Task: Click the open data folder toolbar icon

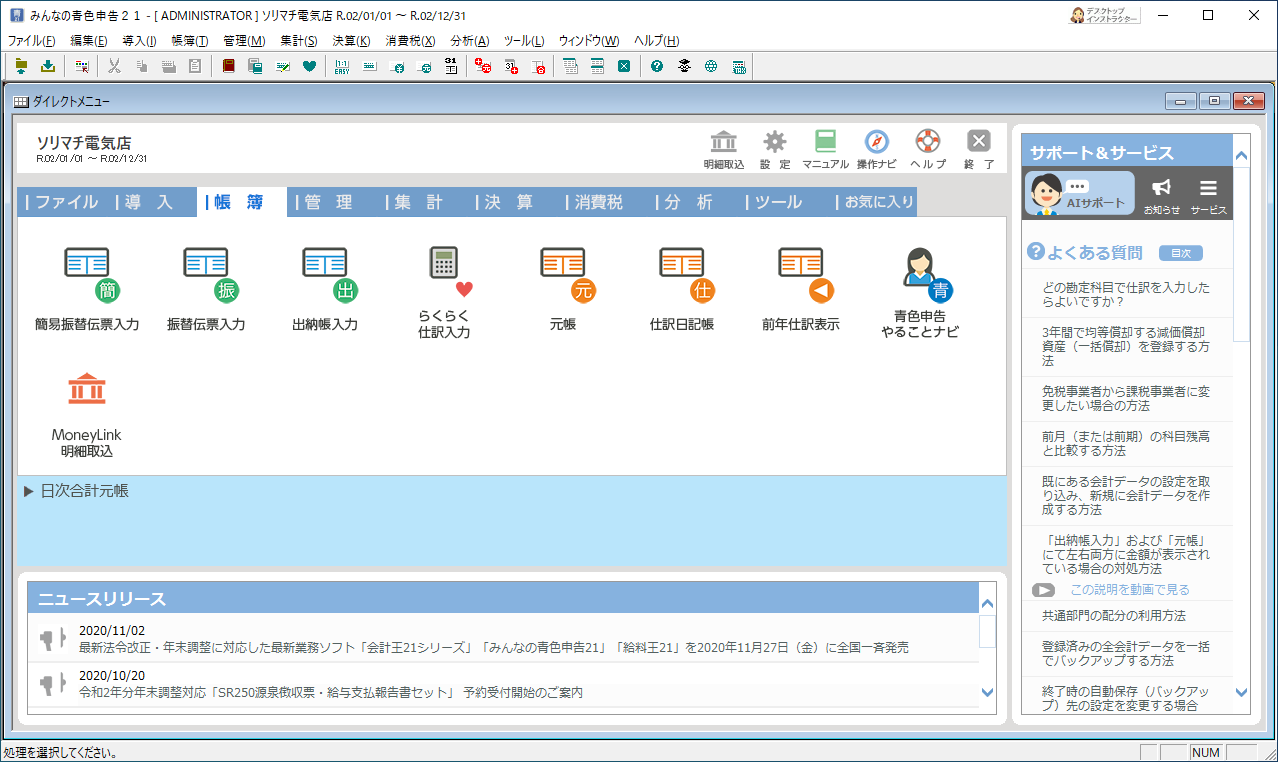Action: coord(22,67)
